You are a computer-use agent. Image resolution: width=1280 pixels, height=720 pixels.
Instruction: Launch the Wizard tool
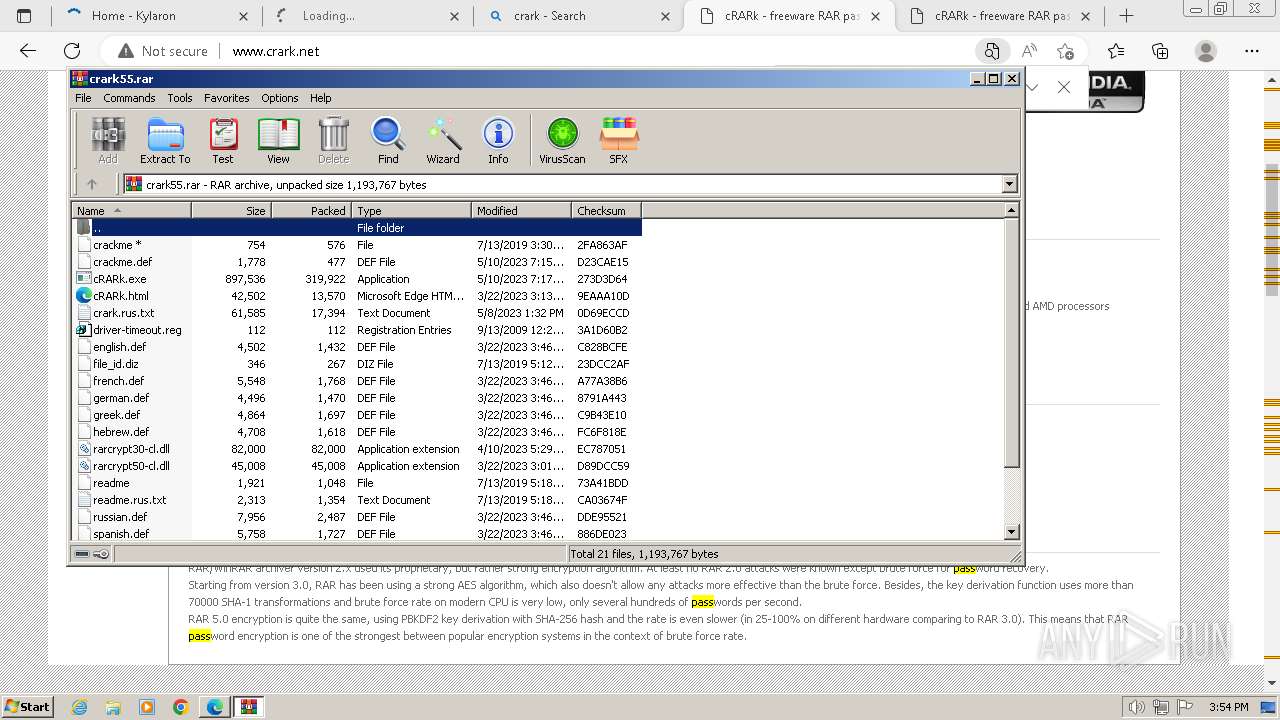[x=443, y=140]
